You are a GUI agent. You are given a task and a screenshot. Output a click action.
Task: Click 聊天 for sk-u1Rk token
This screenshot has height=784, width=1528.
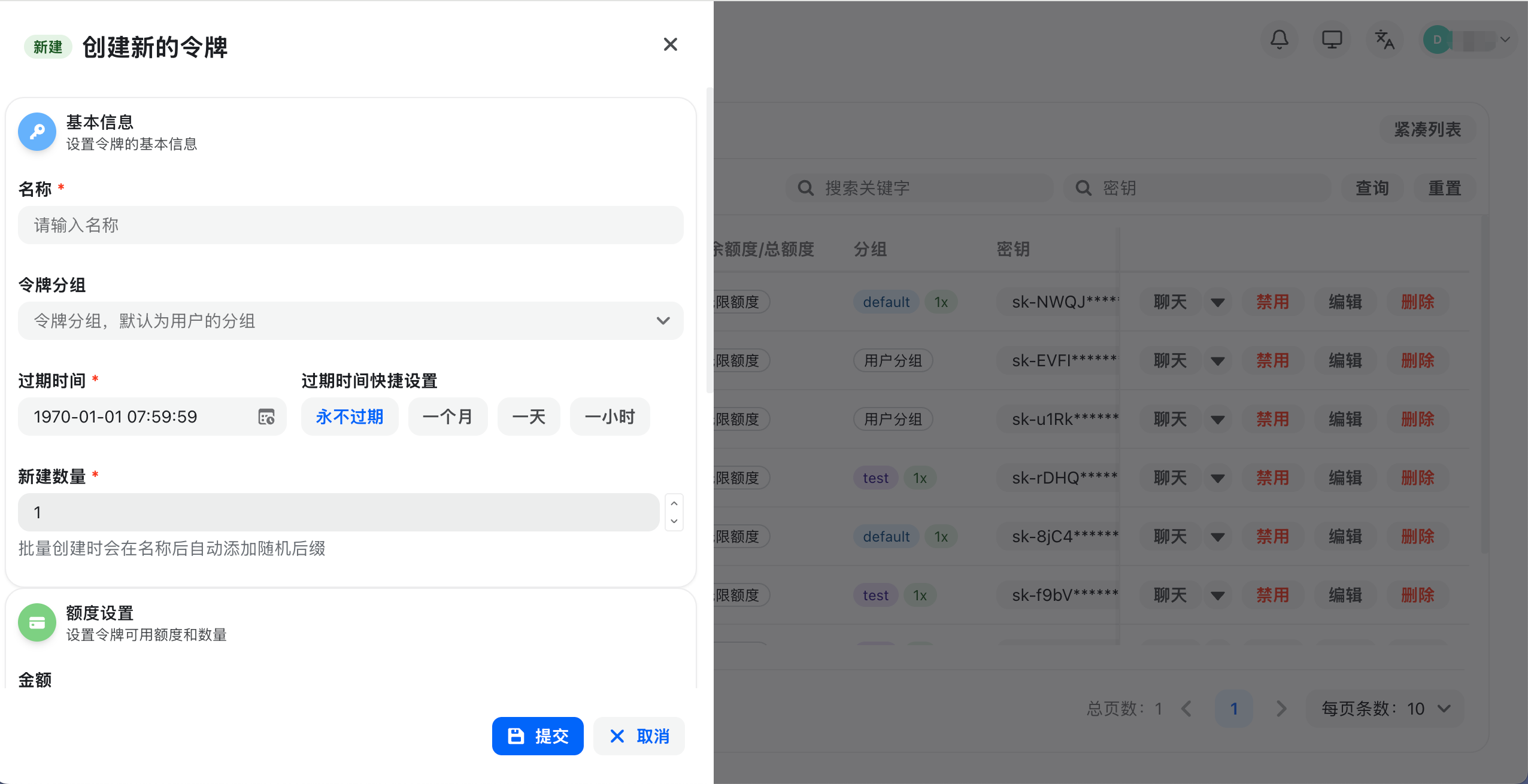coord(1170,419)
